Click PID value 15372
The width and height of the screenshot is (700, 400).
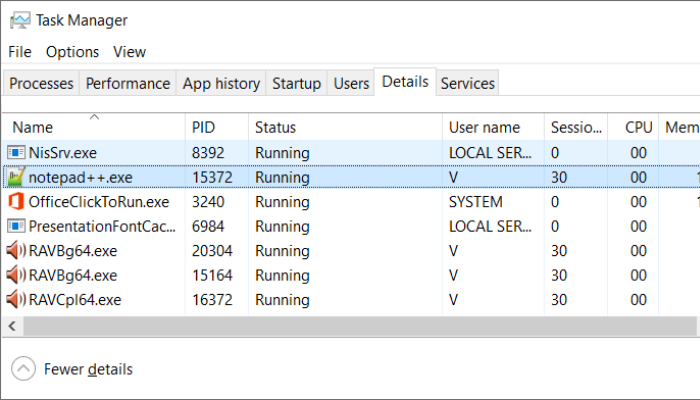tap(212, 177)
